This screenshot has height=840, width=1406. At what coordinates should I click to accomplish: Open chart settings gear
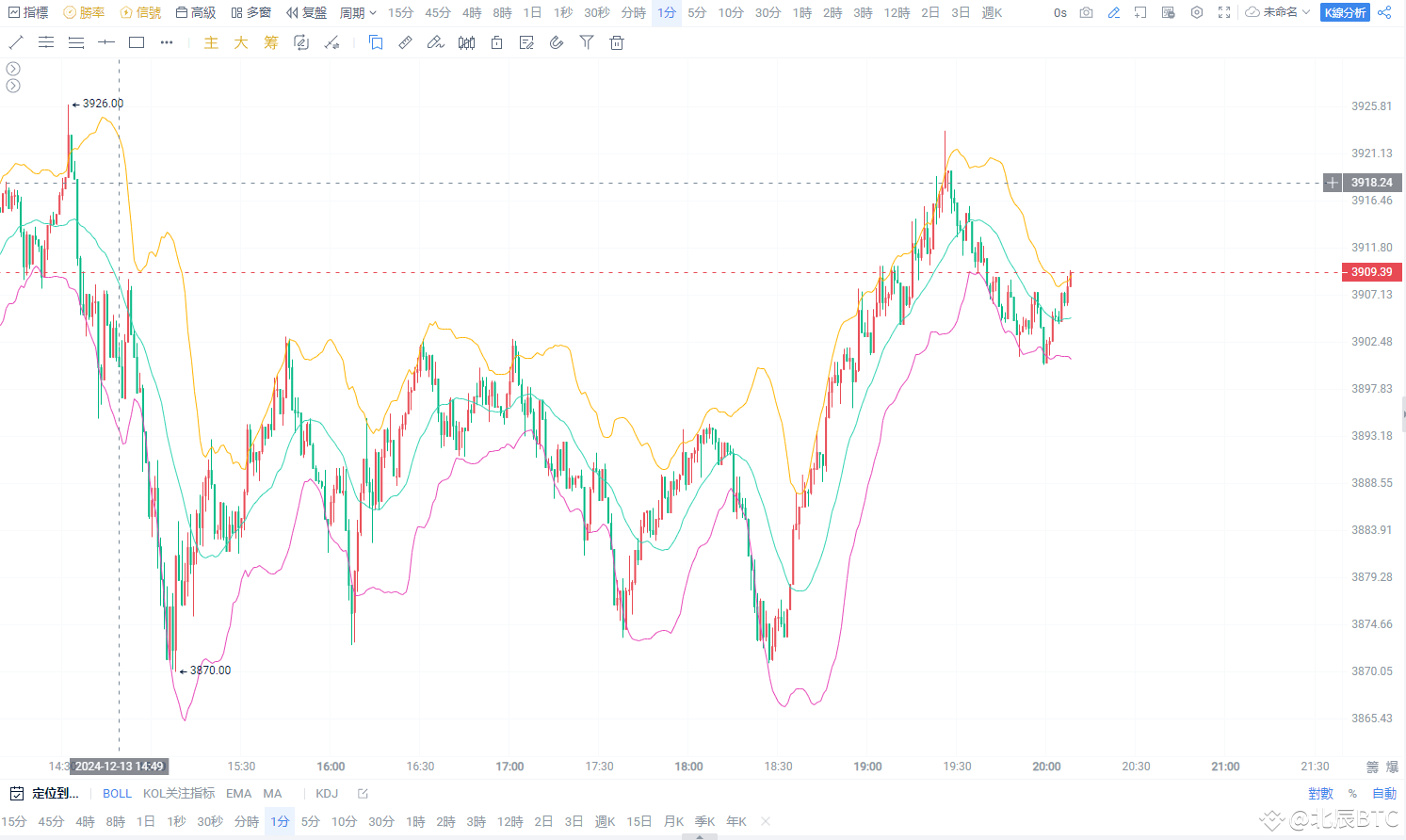click(1196, 12)
